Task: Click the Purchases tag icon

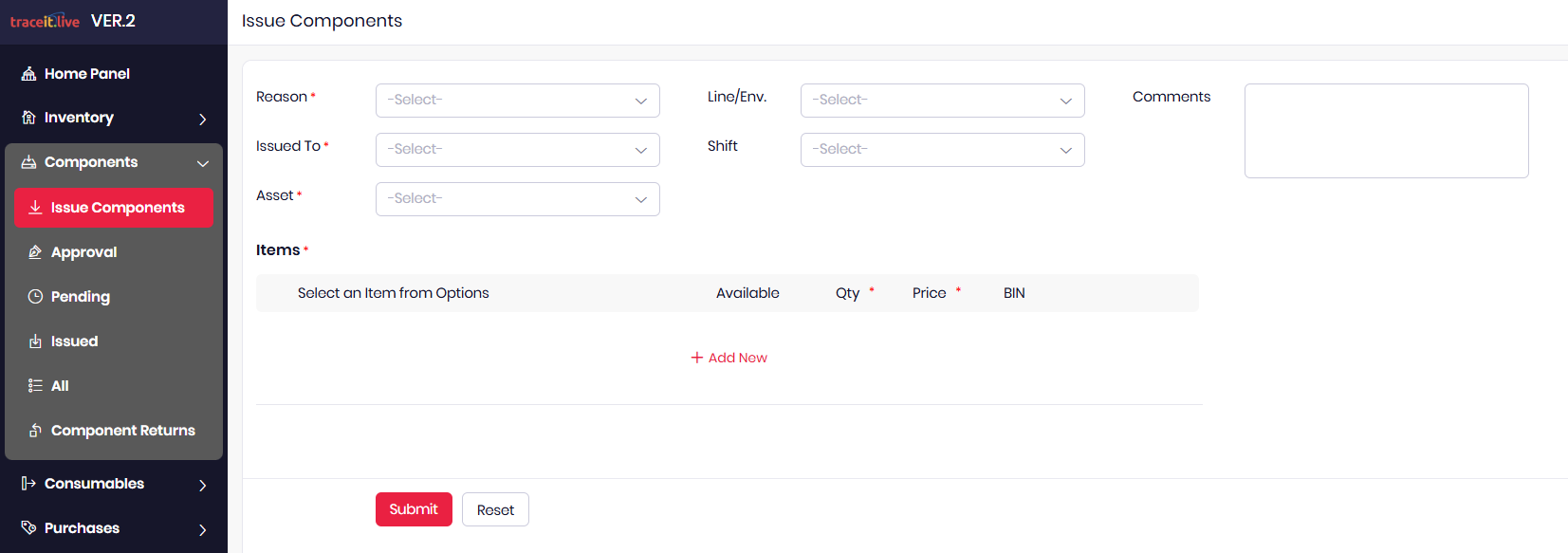Action: coord(28,528)
